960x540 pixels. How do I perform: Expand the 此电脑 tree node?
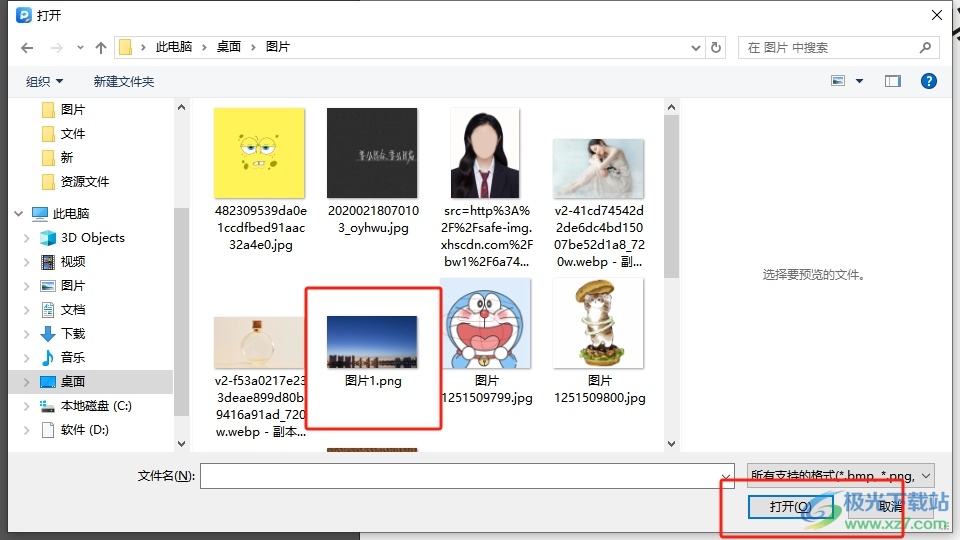18,213
